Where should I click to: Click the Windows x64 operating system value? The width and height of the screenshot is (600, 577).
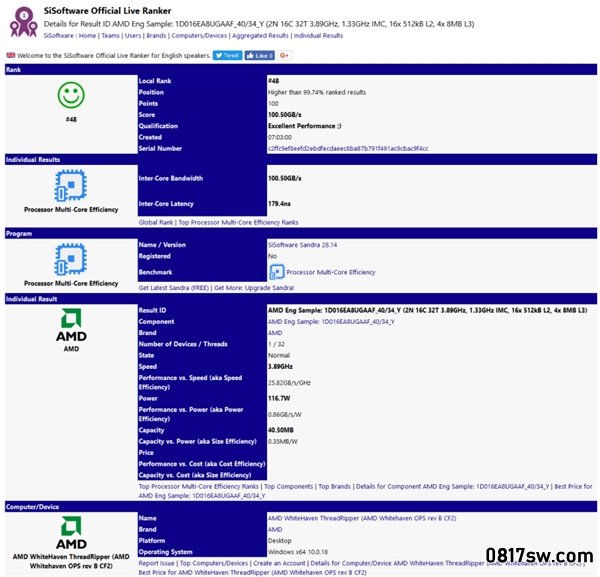tap(298, 552)
